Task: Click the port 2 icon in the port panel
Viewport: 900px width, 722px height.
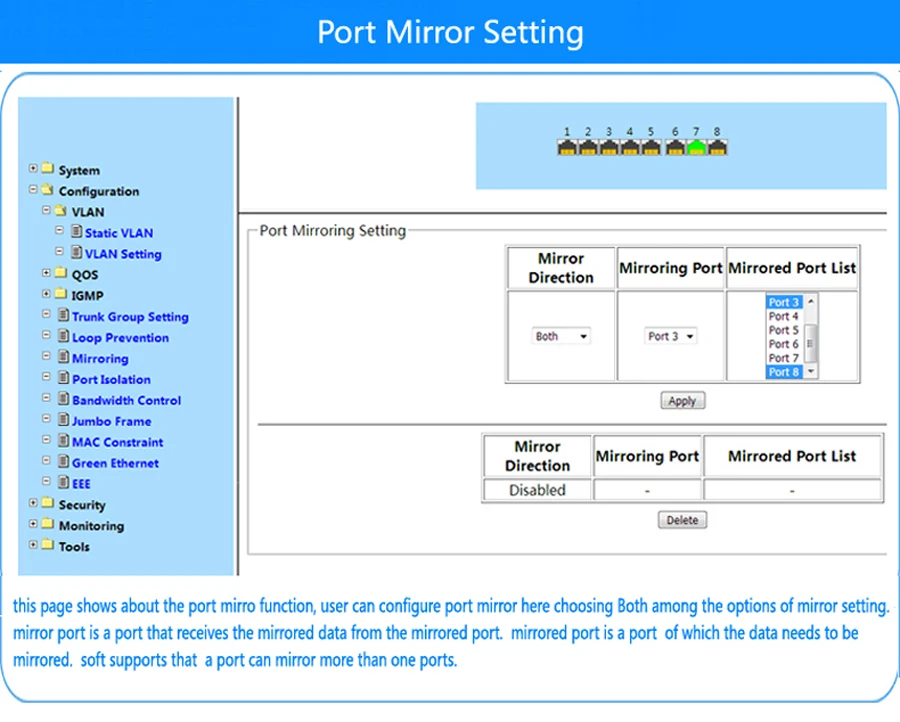Action: pyautogui.click(x=588, y=147)
